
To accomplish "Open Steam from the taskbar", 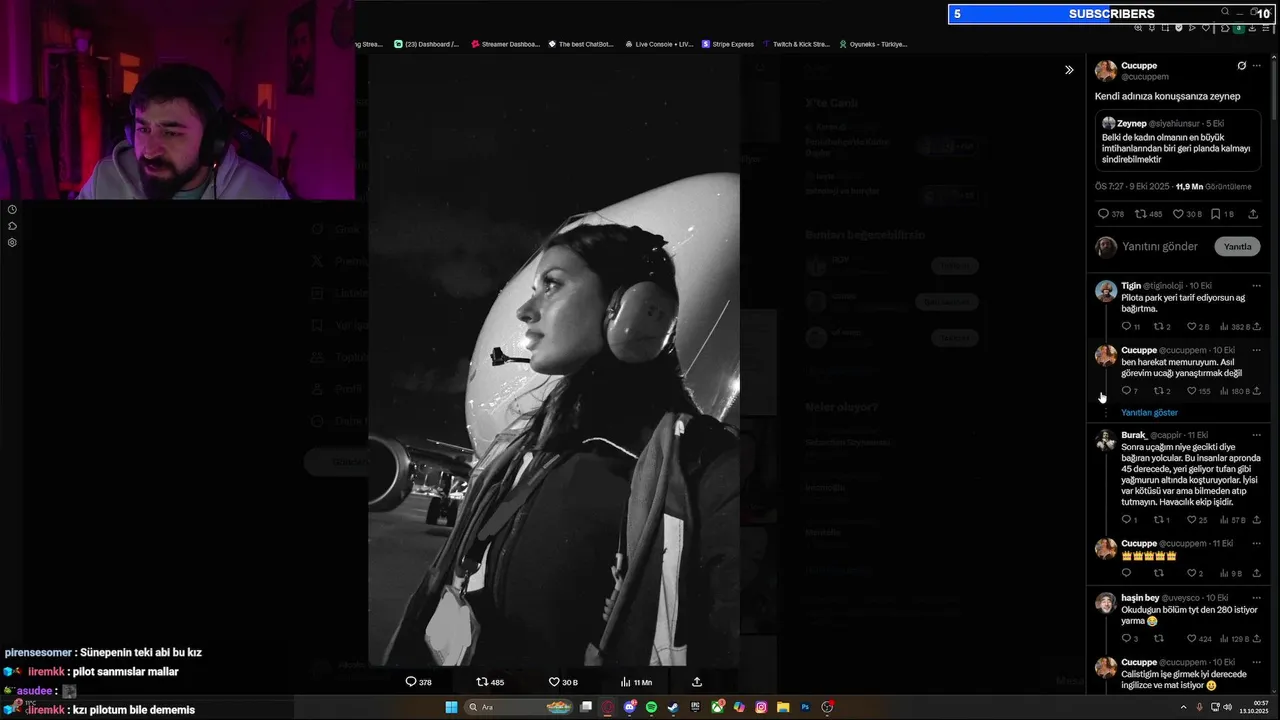I will pos(673,707).
